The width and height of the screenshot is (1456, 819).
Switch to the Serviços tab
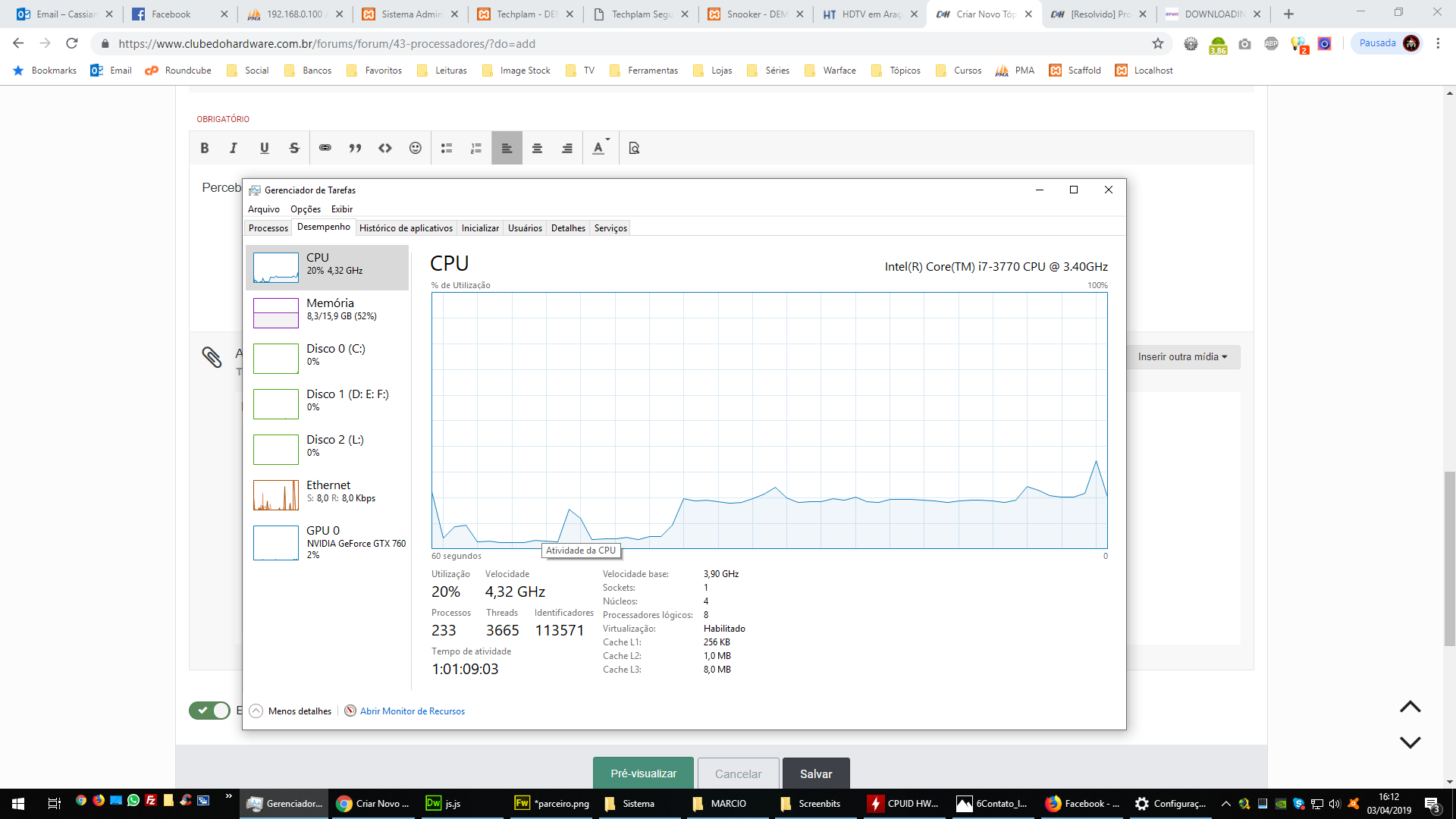tap(610, 228)
